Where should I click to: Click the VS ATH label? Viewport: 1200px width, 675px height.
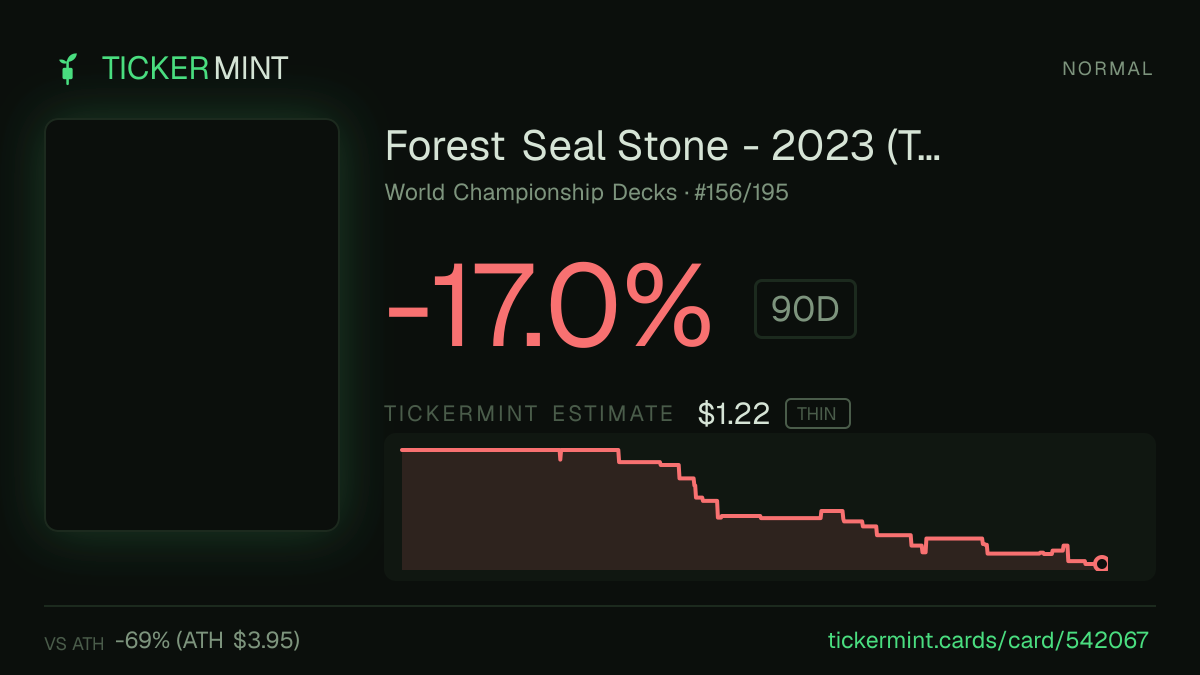74,644
